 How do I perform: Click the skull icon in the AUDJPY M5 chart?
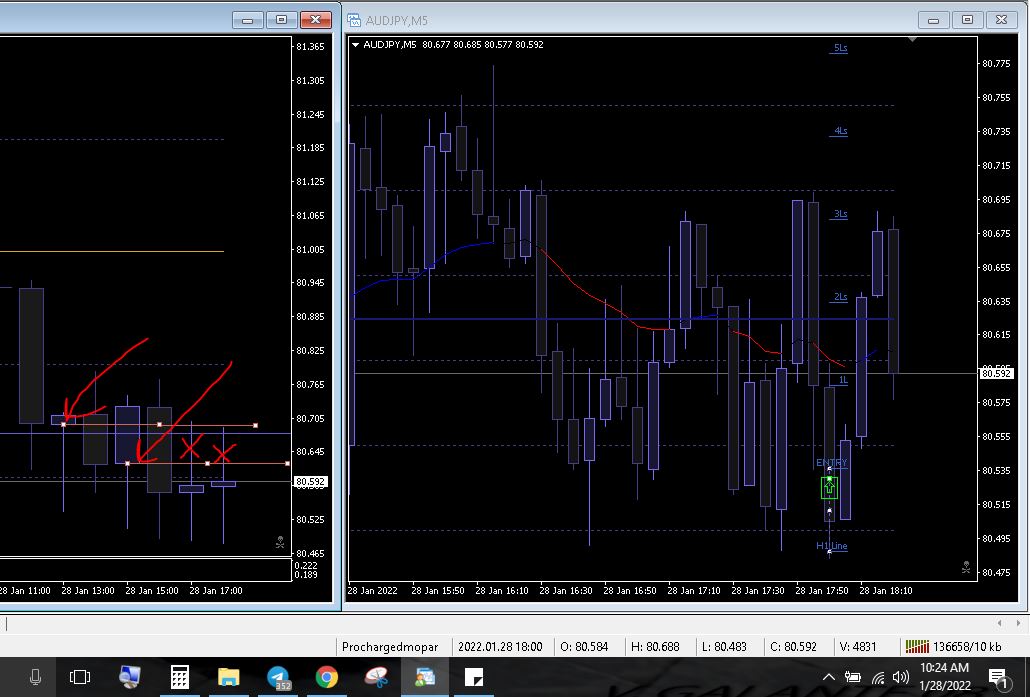point(965,567)
